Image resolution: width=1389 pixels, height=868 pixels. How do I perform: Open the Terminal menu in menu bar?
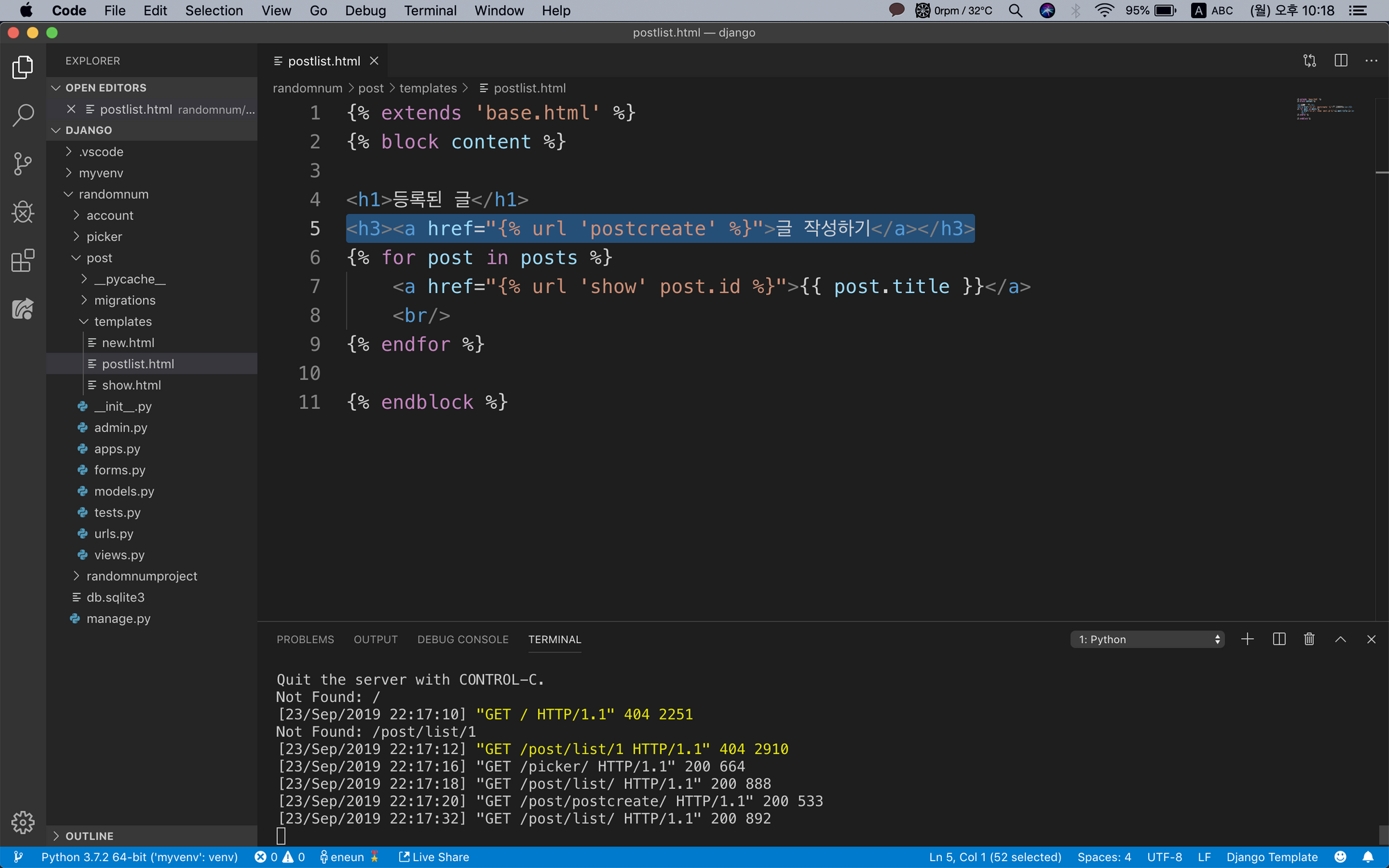pyautogui.click(x=430, y=10)
